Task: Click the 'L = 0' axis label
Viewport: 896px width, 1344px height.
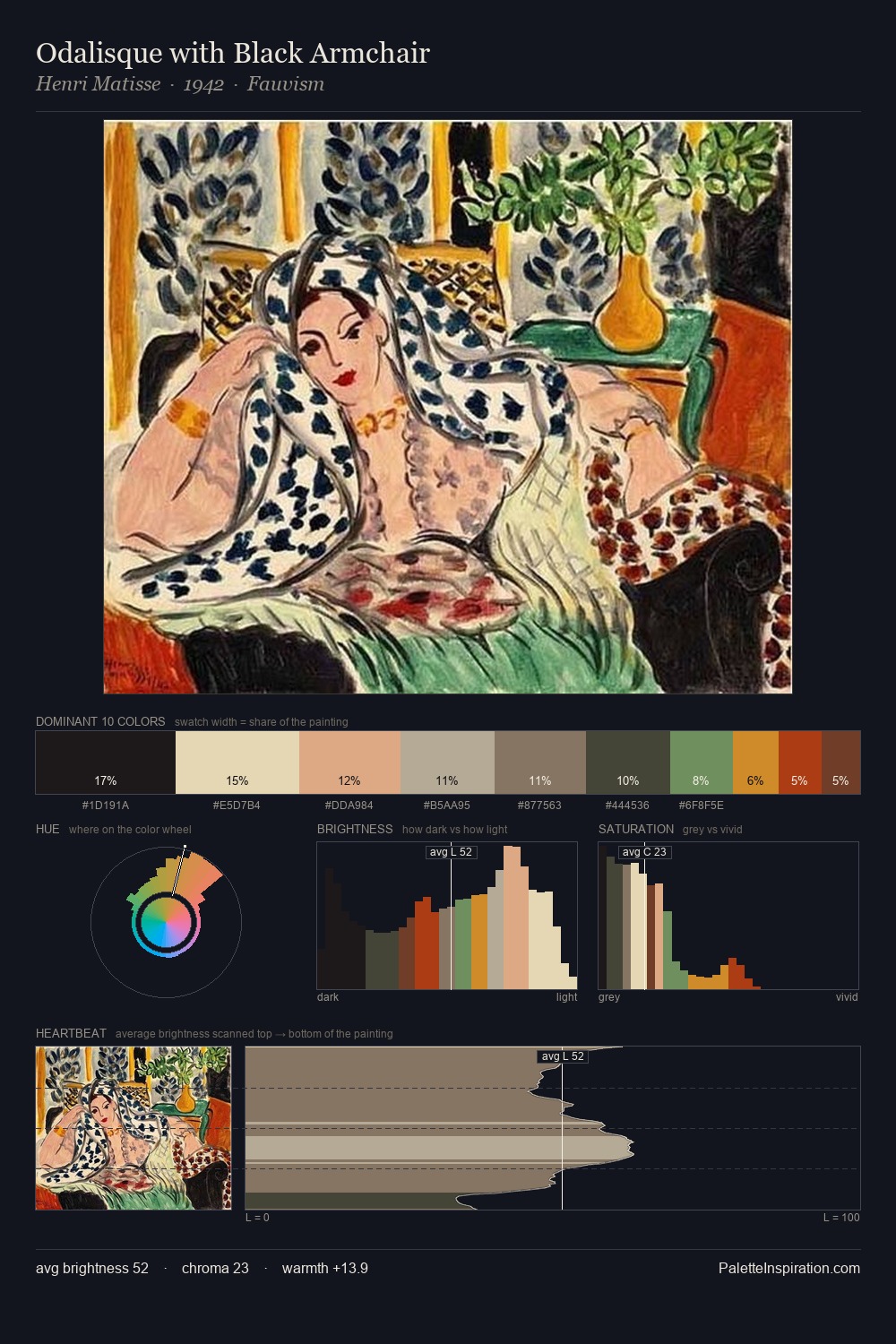Action: click(257, 1218)
